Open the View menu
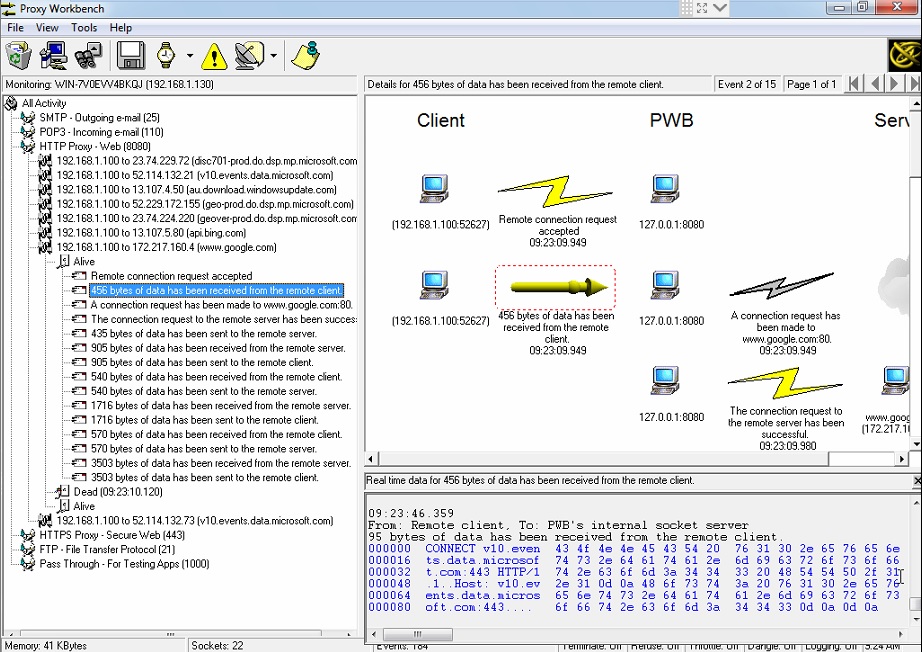The width and height of the screenshot is (922, 652). (46, 27)
